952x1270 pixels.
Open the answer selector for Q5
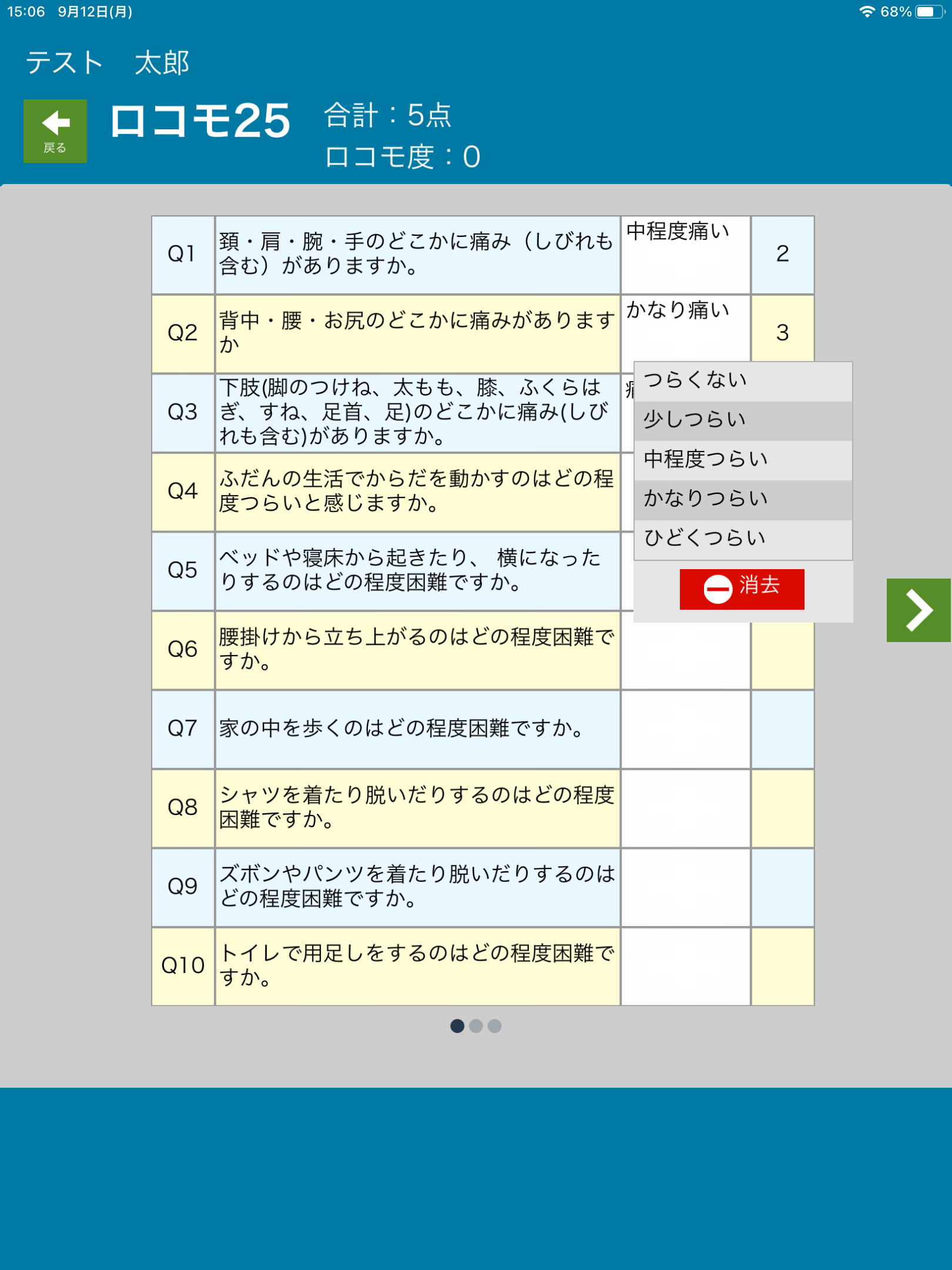[x=685, y=569]
